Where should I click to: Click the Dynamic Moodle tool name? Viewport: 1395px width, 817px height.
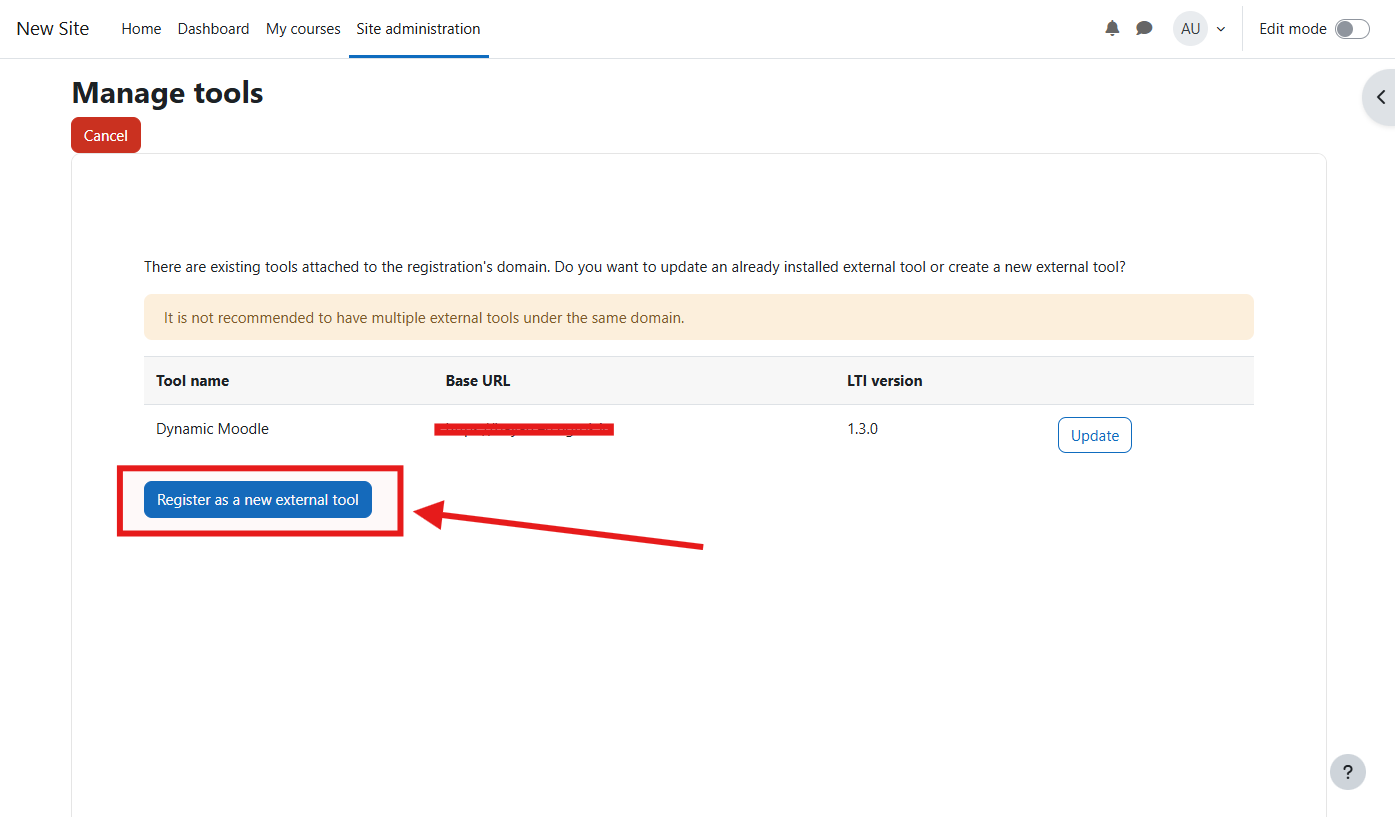pyautogui.click(x=212, y=429)
